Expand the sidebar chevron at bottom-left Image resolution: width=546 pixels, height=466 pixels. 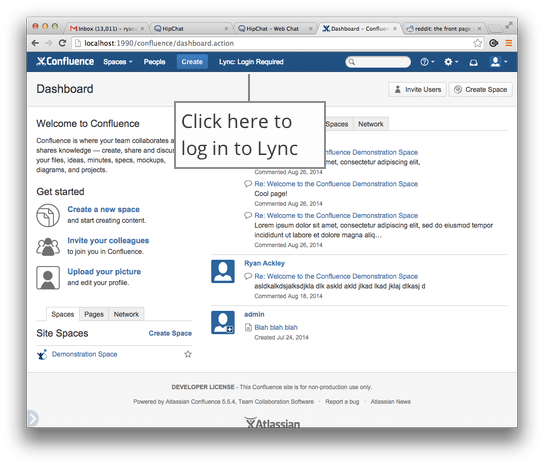(x=33, y=418)
